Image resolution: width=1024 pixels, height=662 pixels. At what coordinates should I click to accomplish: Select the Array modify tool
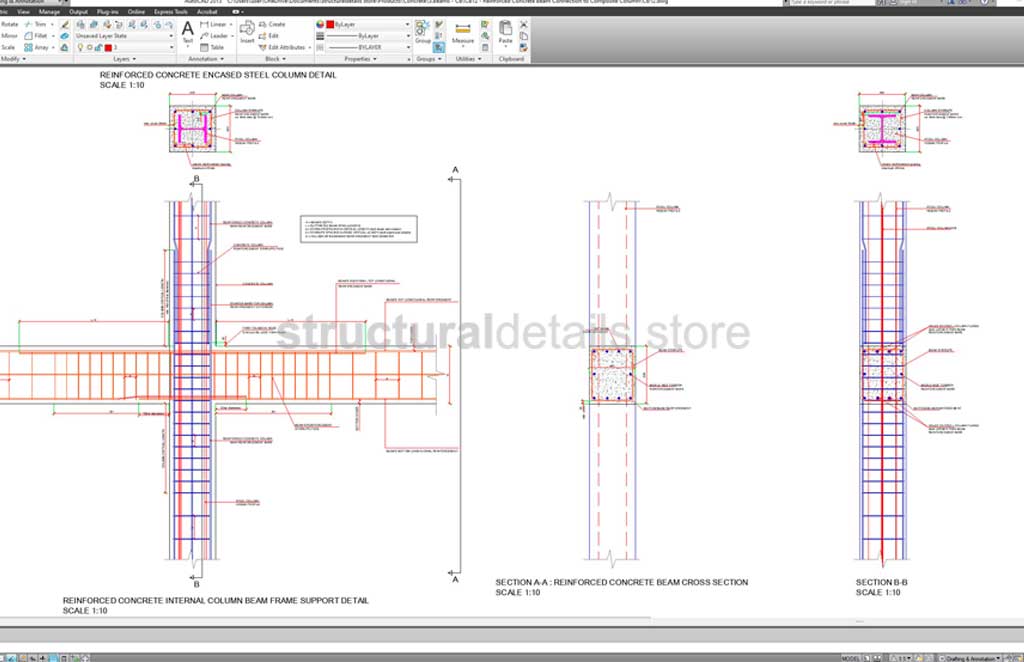click(41, 47)
